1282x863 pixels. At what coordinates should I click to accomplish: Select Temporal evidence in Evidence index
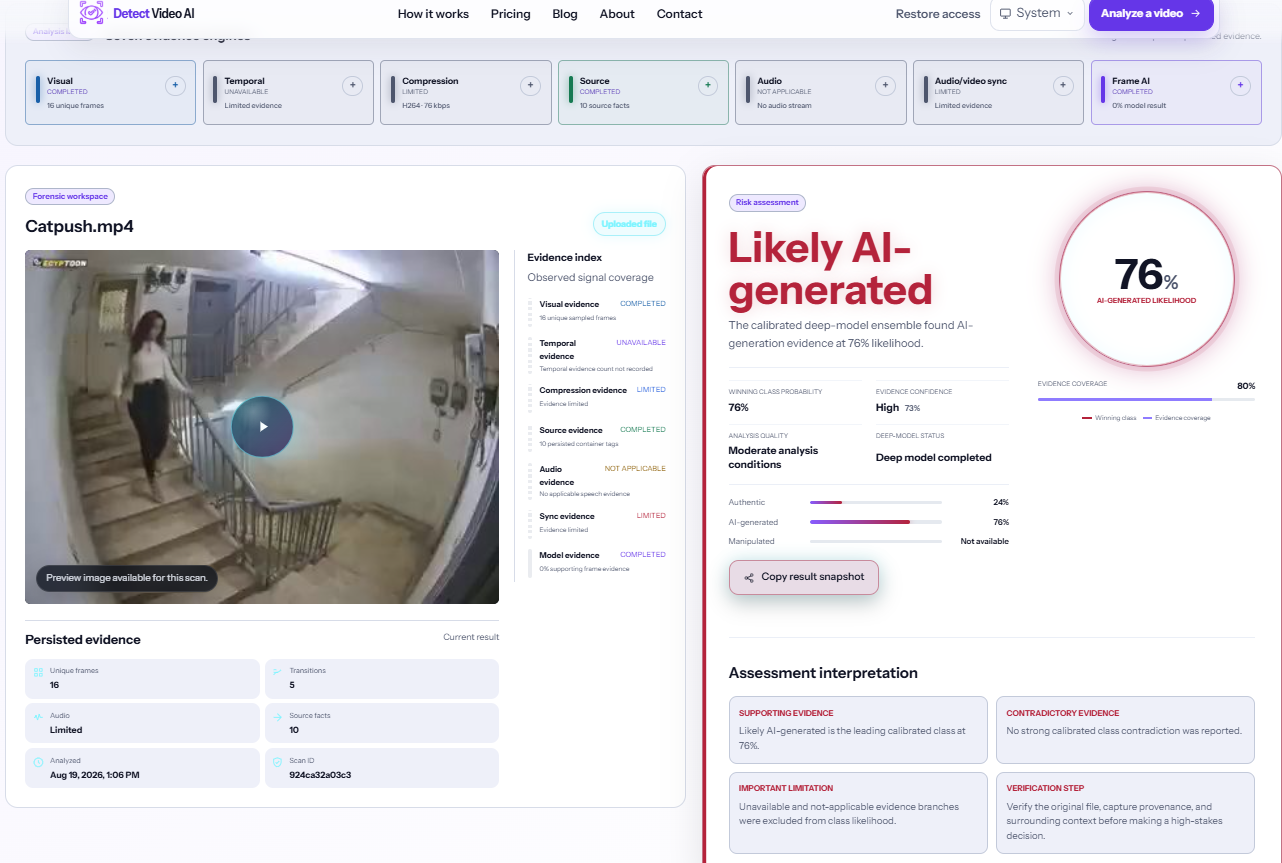click(596, 355)
